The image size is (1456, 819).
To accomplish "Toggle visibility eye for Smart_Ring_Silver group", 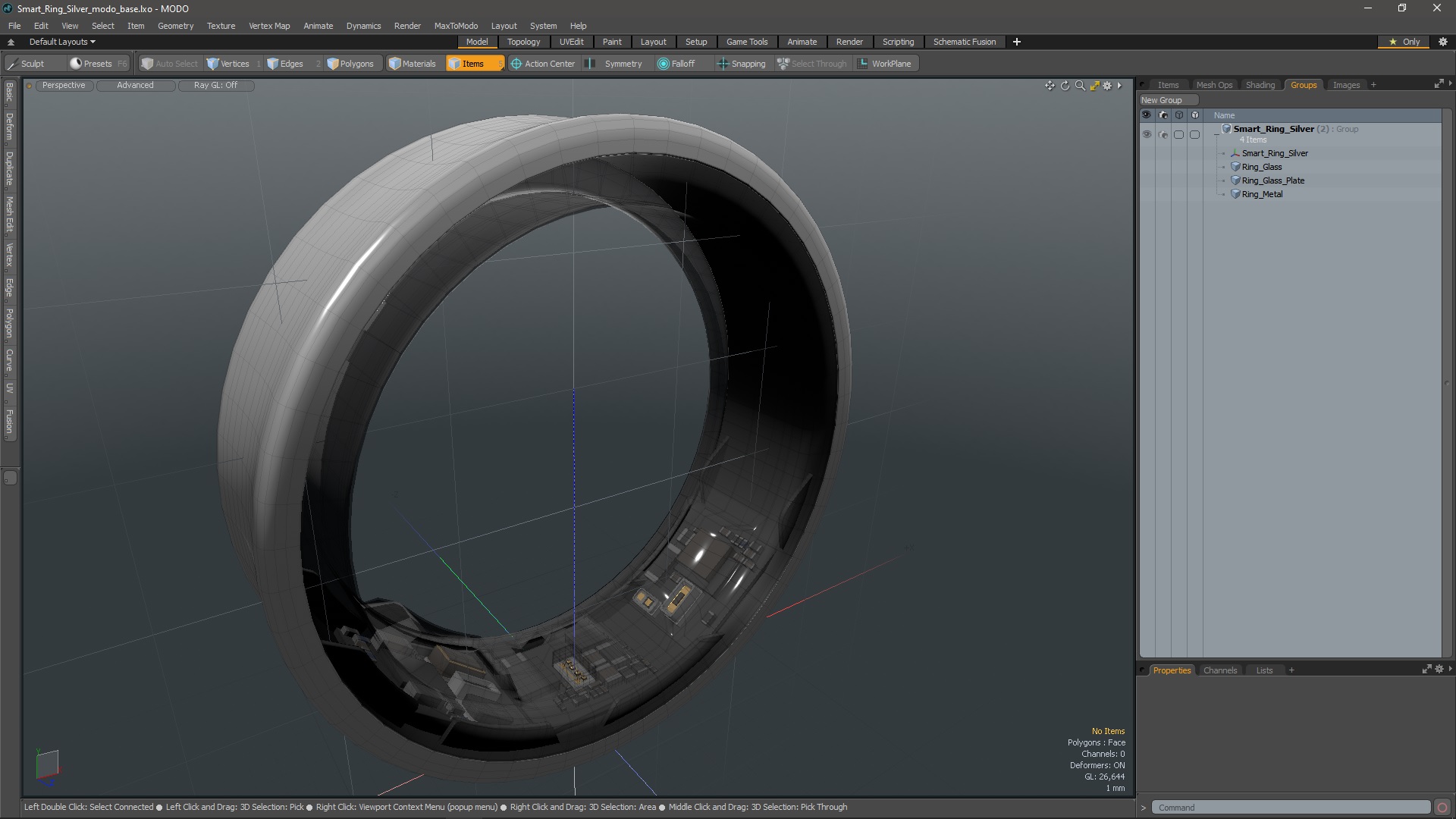I will (1147, 134).
